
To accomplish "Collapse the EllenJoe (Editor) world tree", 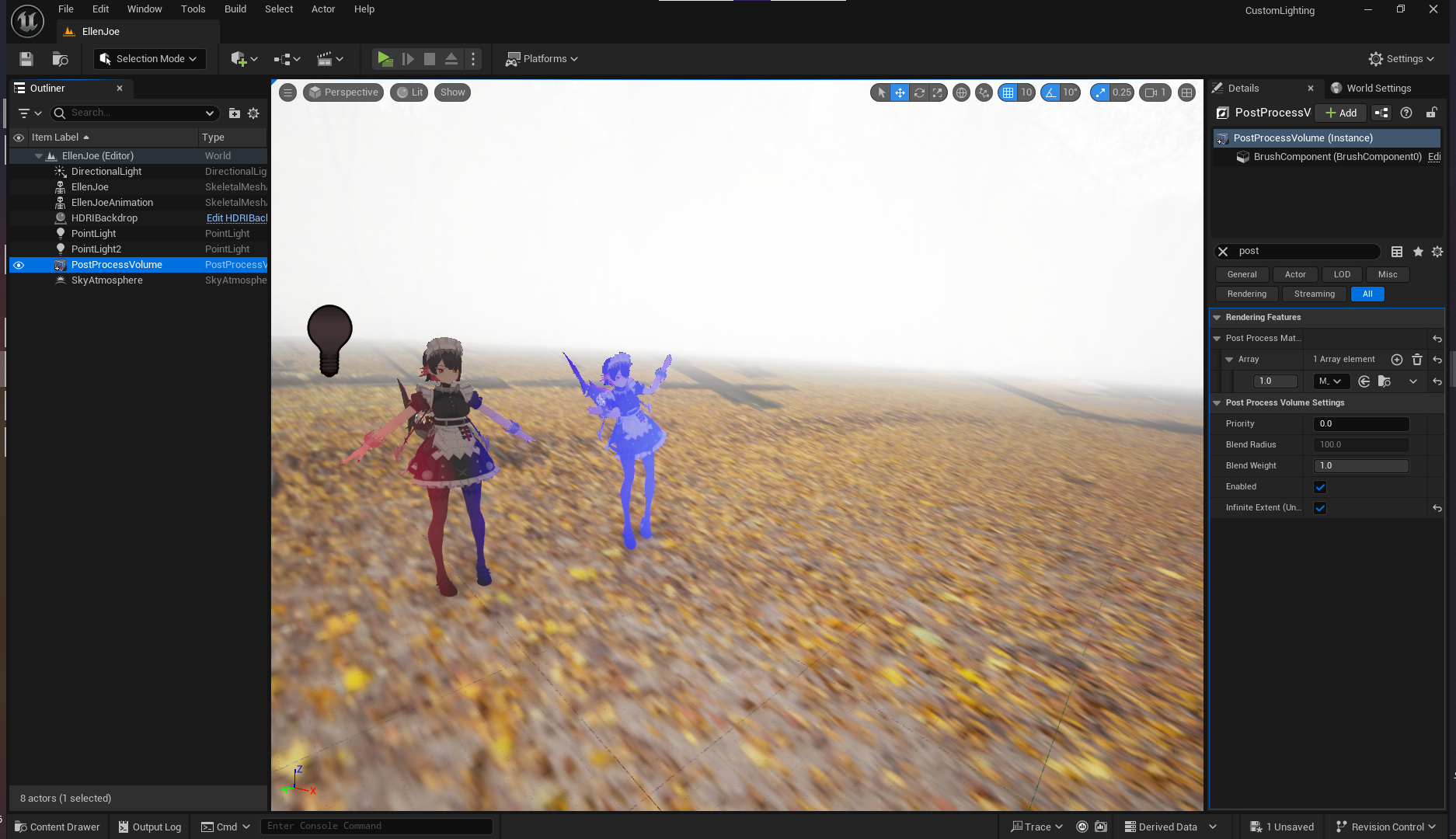I will 39,156.
